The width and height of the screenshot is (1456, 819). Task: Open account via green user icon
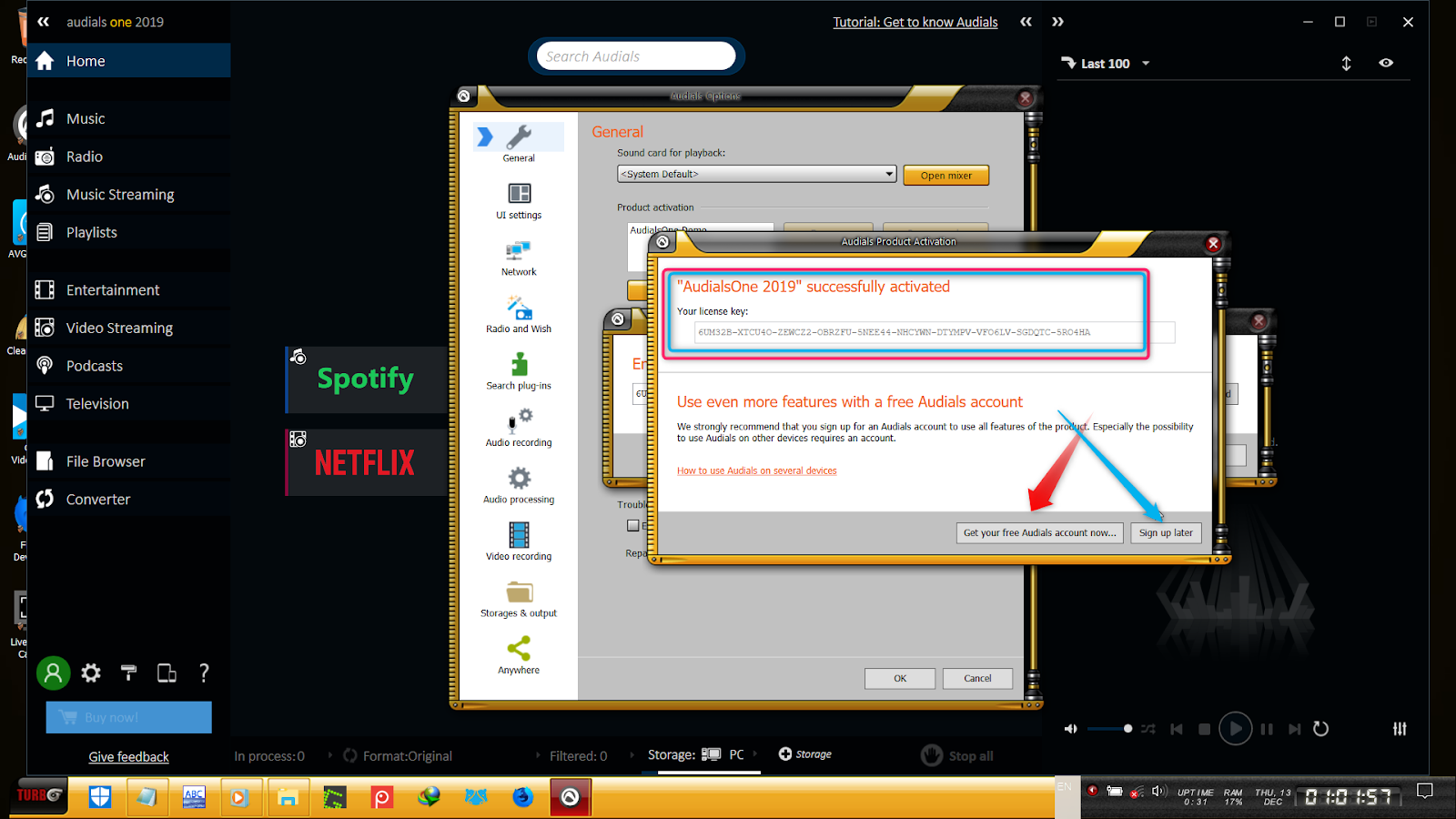click(x=53, y=673)
